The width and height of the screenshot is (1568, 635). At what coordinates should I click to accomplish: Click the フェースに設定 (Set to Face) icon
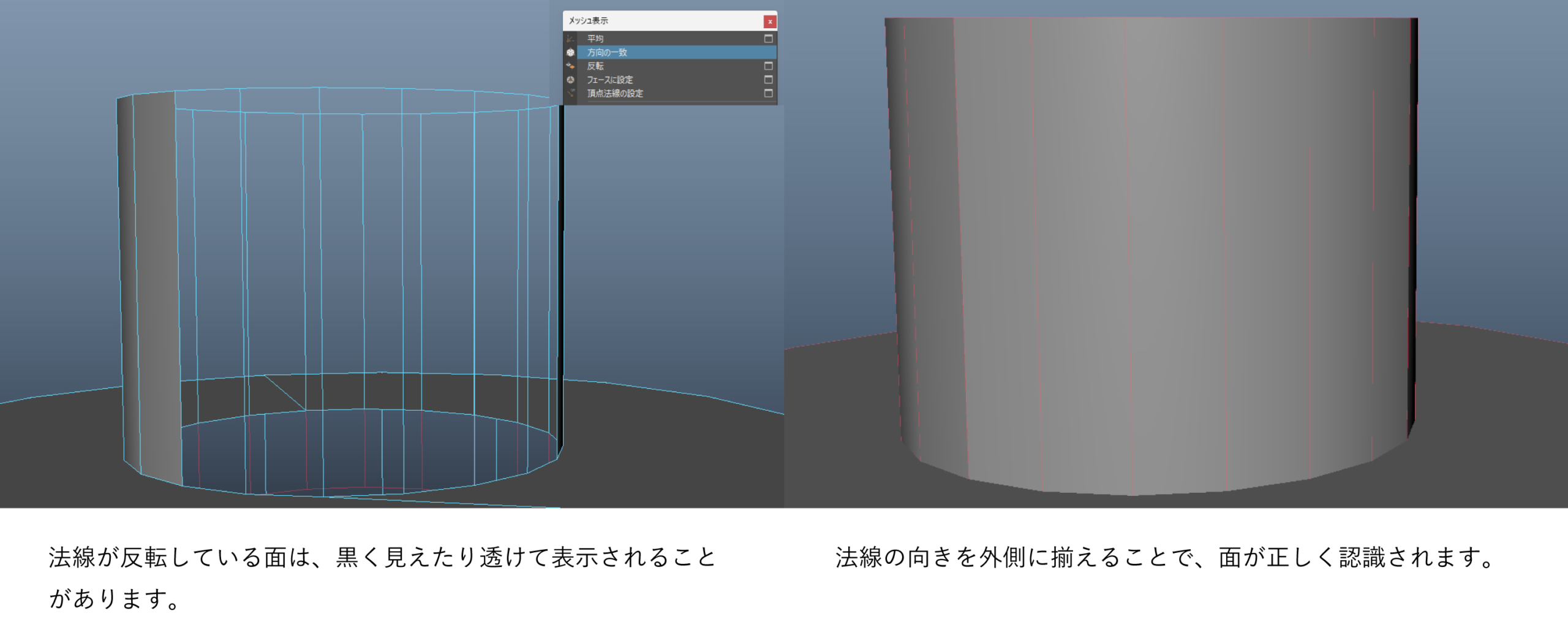pos(570,80)
